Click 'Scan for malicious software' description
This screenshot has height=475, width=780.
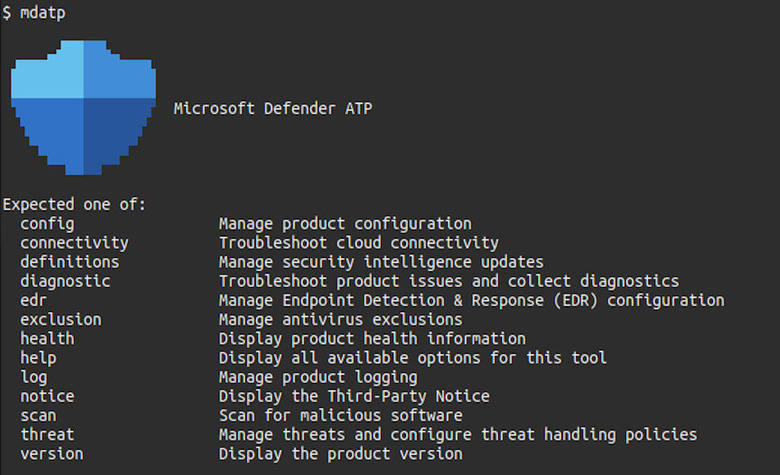(x=341, y=415)
